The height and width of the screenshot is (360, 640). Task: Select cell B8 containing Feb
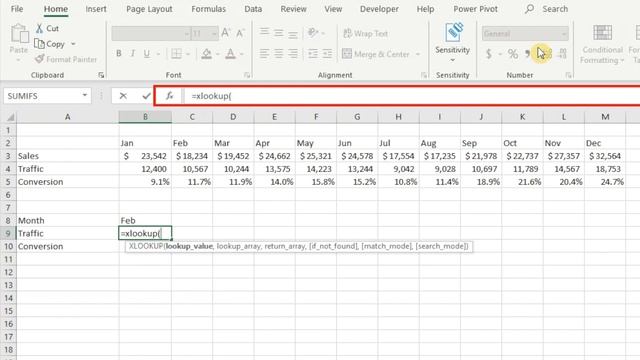point(145,220)
